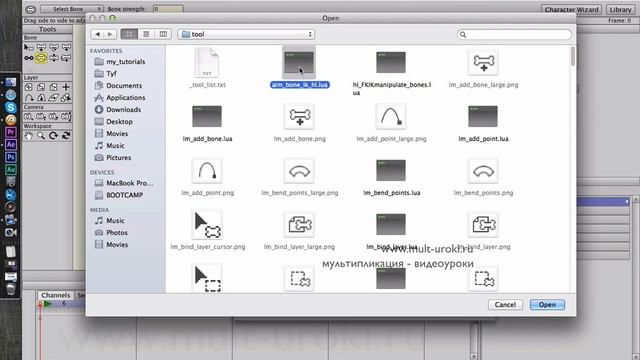Select lm_bend_points.png file
This screenshot has height=360, width=640.
(483, 176)
